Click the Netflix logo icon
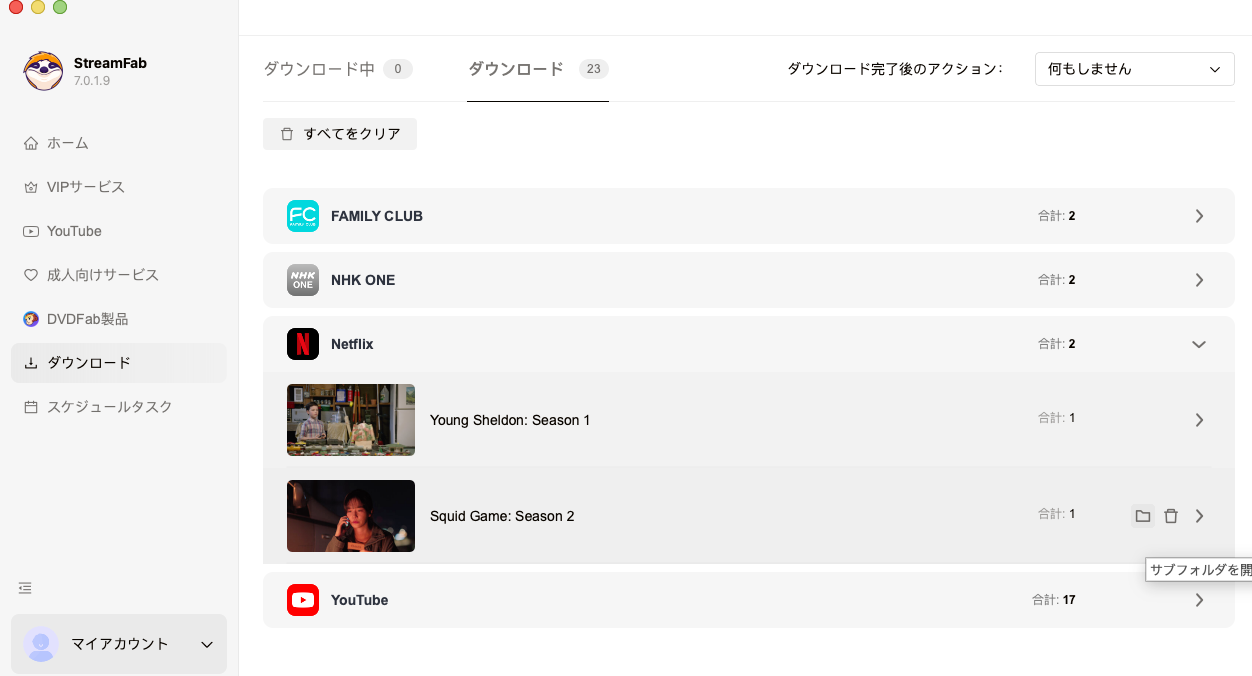 [x=303, y=344]
